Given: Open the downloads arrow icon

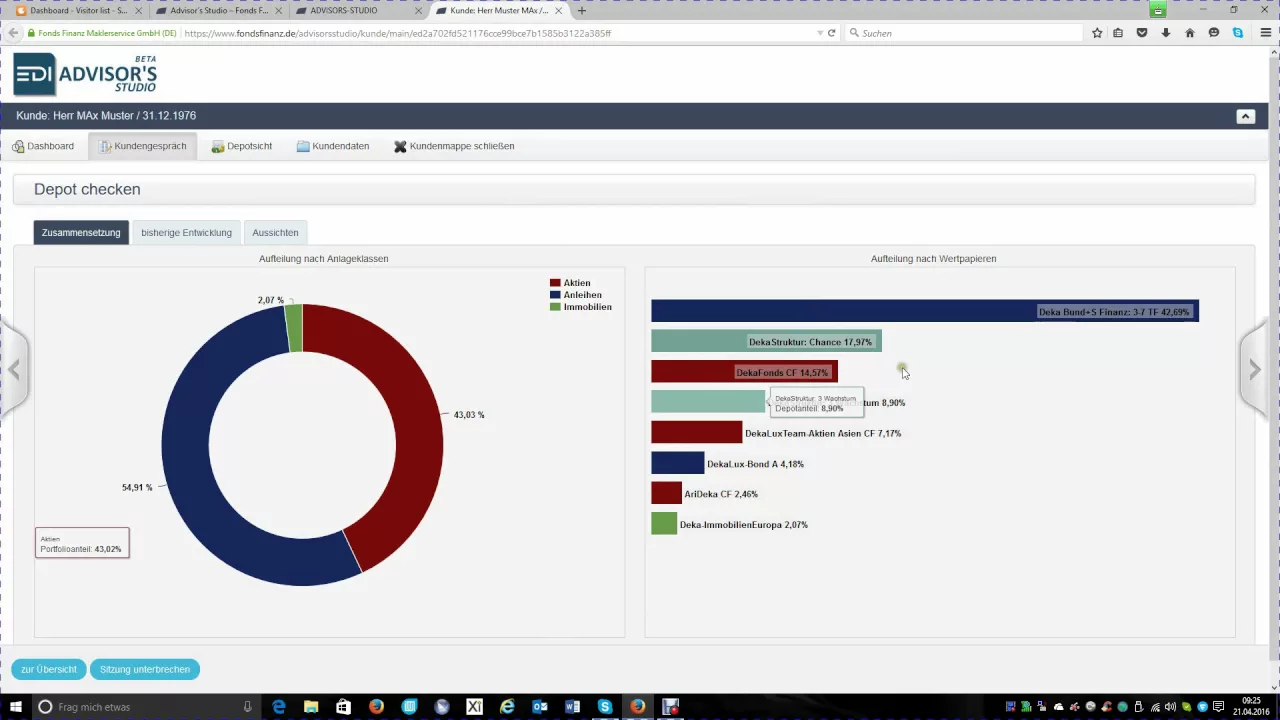Looking at the screenshot, I should click(x=1166, y=33).
